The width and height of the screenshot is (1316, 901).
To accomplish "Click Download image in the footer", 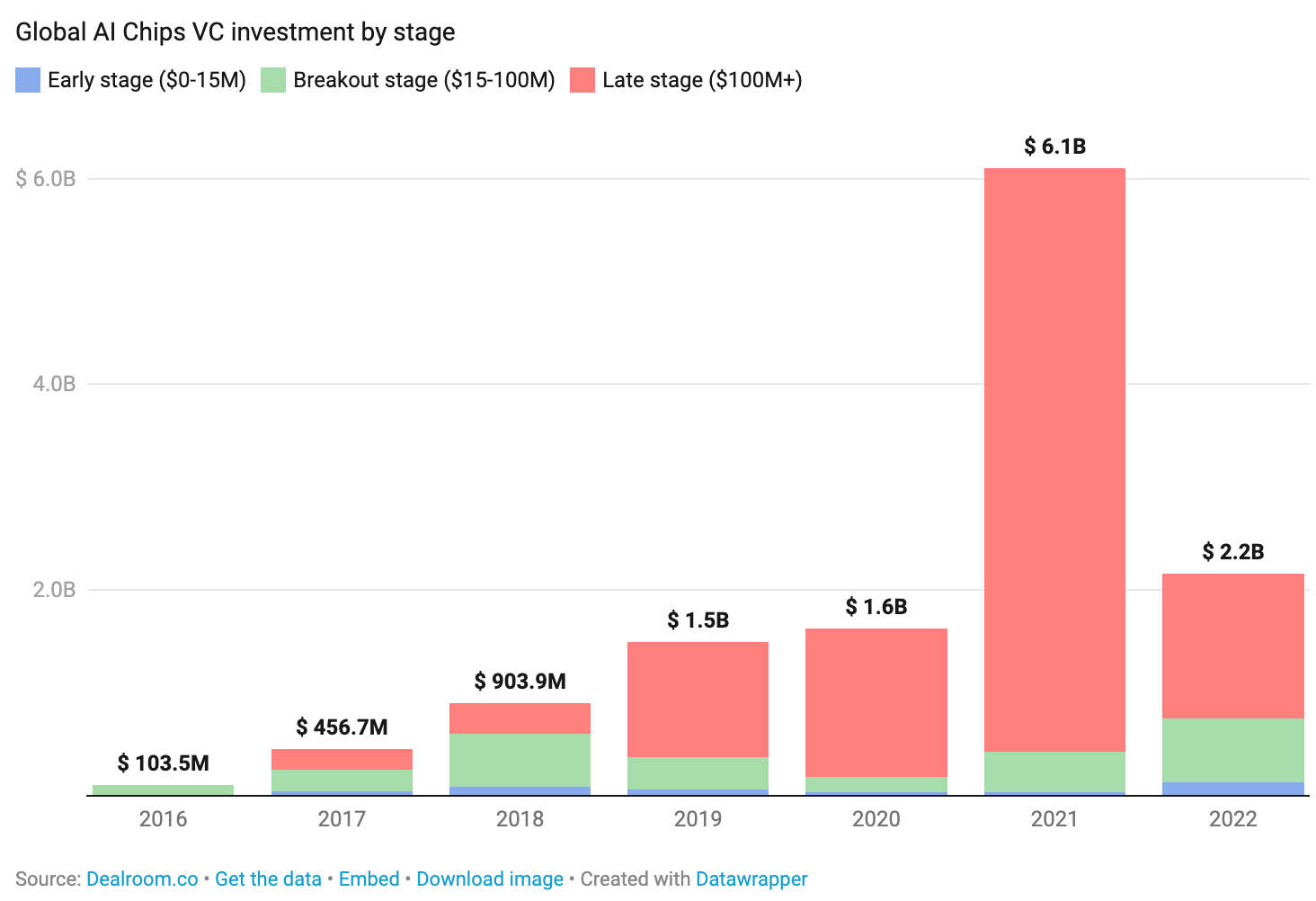I will 489,879.
